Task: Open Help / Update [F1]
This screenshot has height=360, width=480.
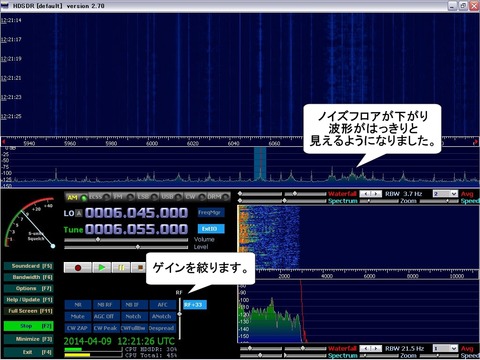Action: coord(28,300)
